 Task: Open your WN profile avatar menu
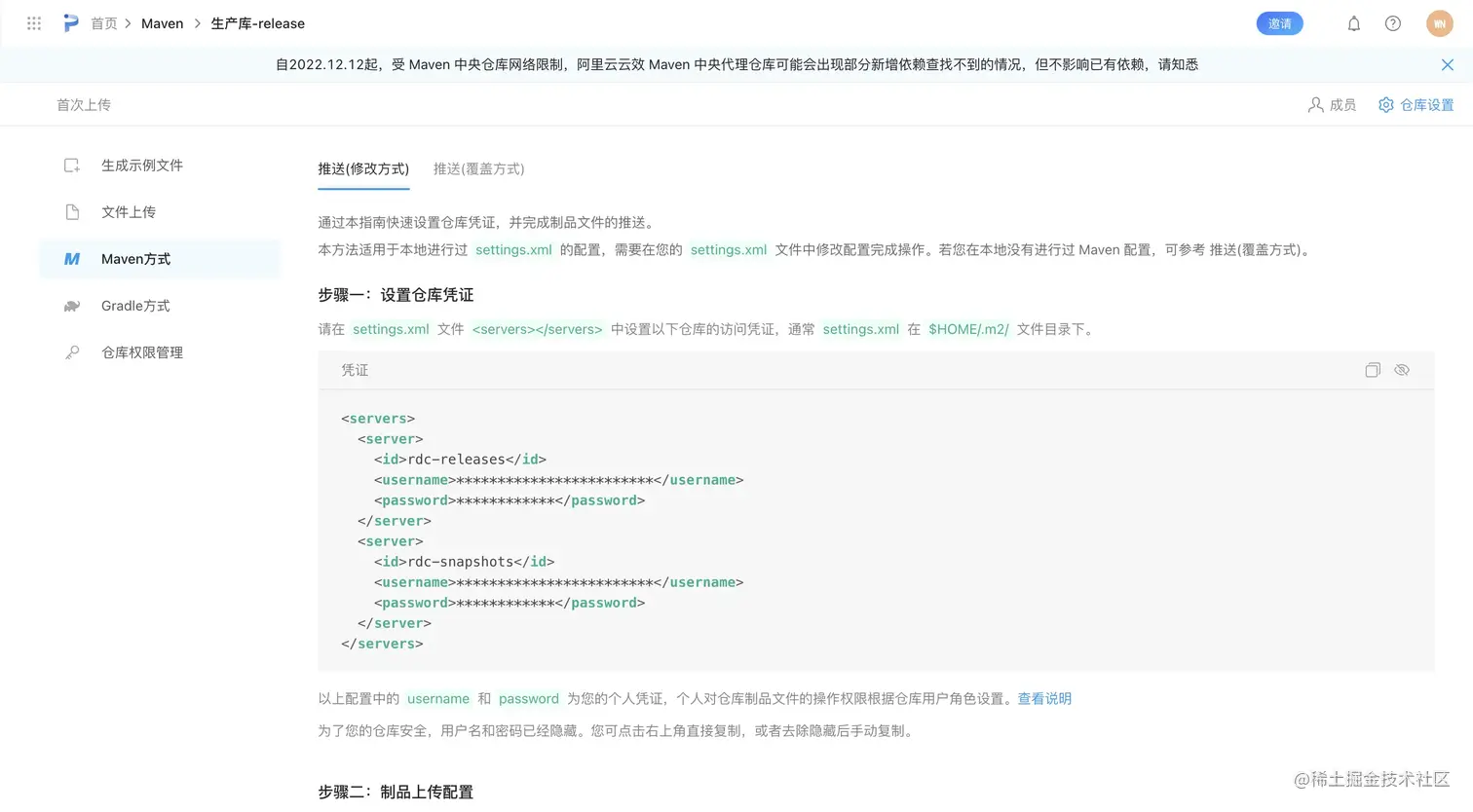(1440, 23)
